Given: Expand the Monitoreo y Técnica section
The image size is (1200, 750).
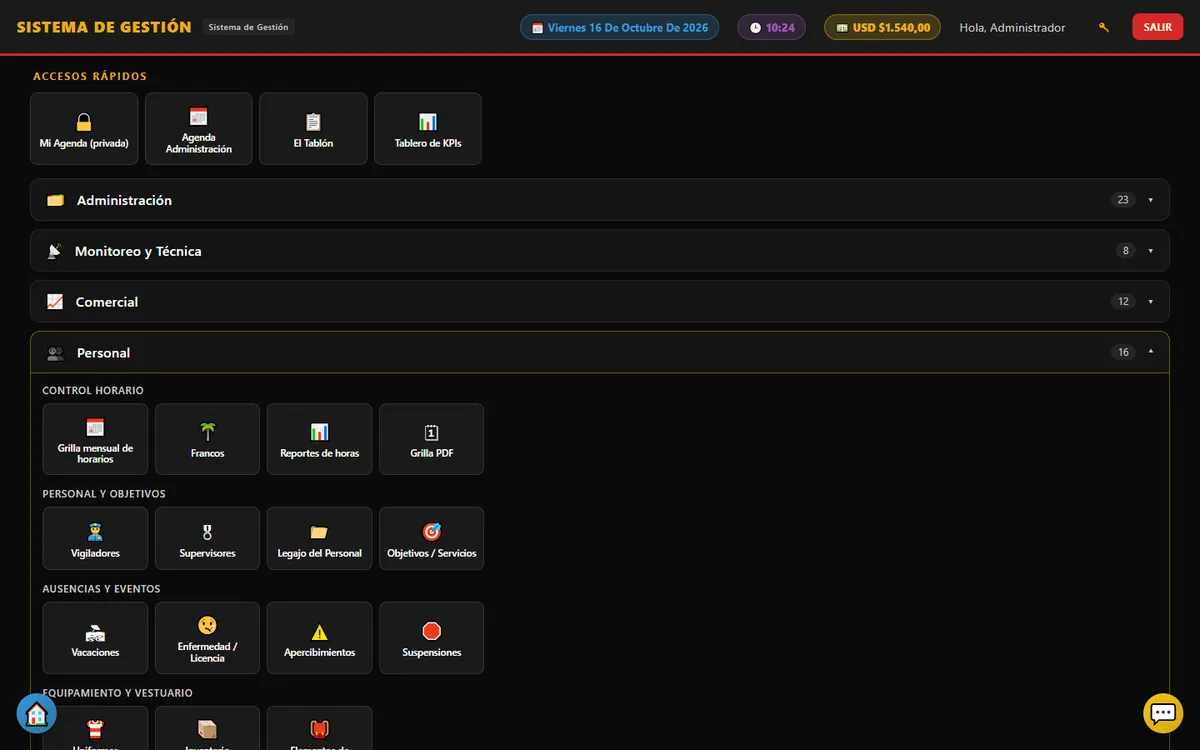Looking at the screenshot, I should click(x=600, y=251).
